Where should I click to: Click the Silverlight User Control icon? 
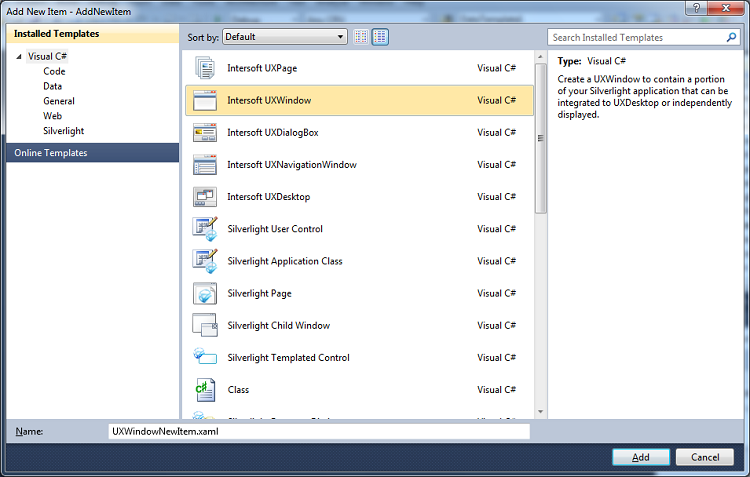205,229
